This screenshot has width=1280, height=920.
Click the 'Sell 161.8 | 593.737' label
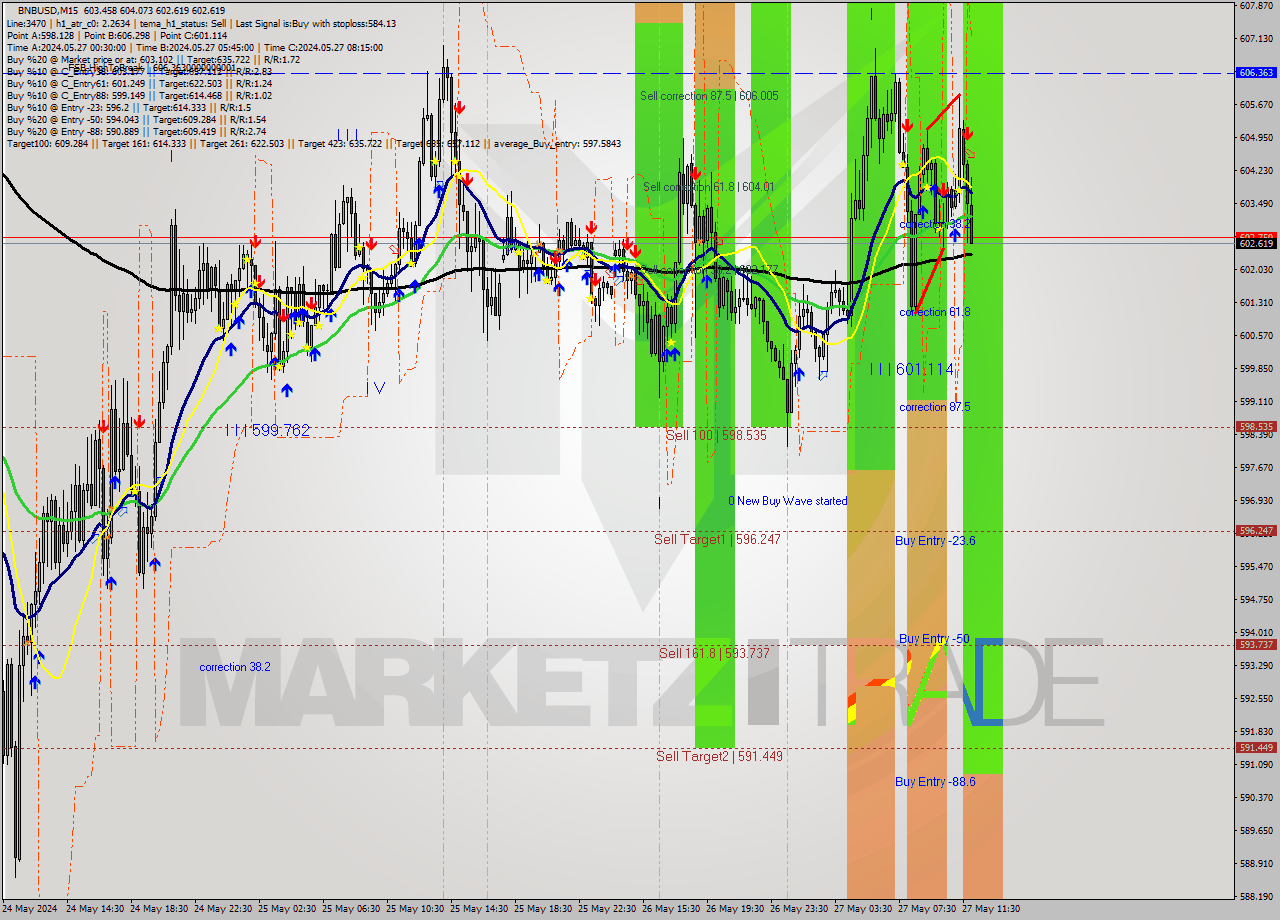point(714,653)
